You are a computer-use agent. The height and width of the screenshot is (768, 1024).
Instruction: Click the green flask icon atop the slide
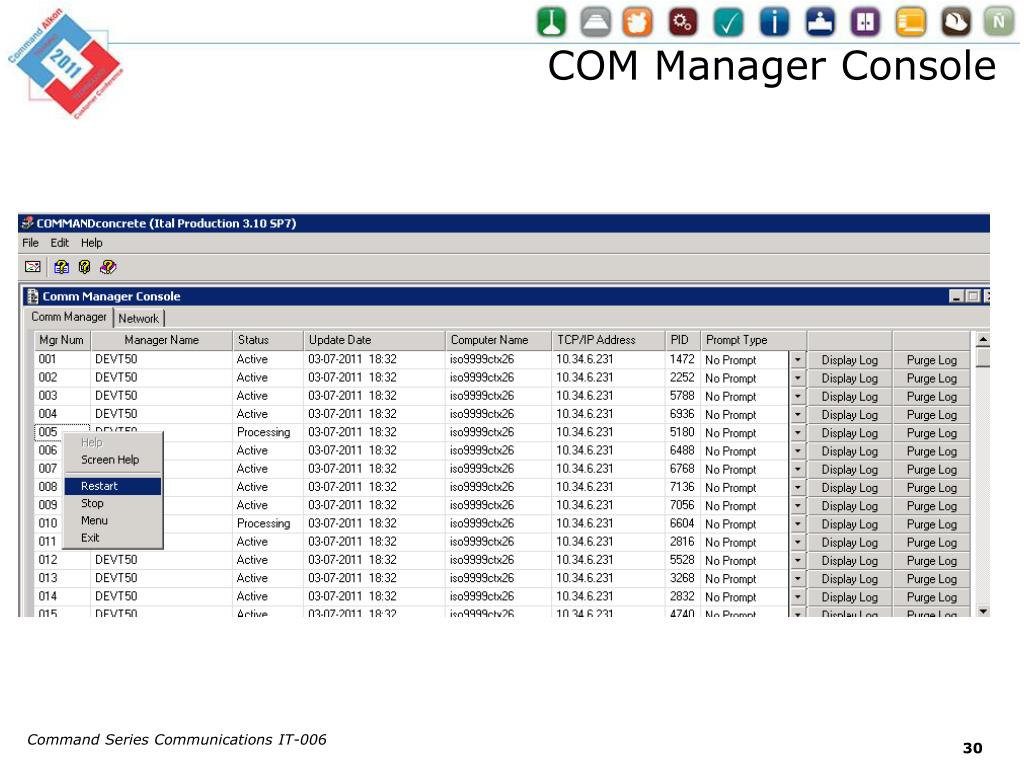[551, 22]
